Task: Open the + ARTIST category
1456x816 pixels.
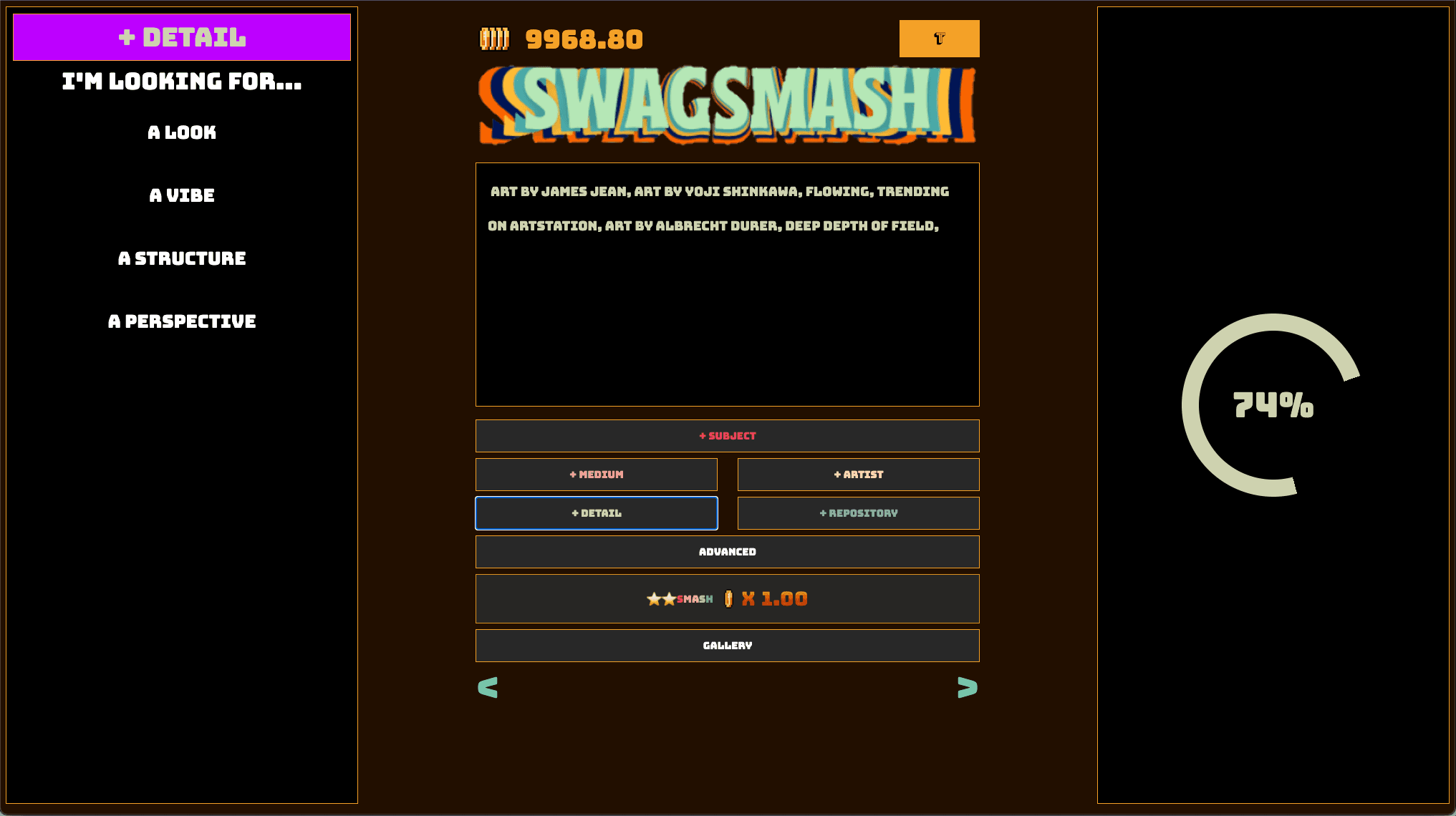Action: pos(858,474)
